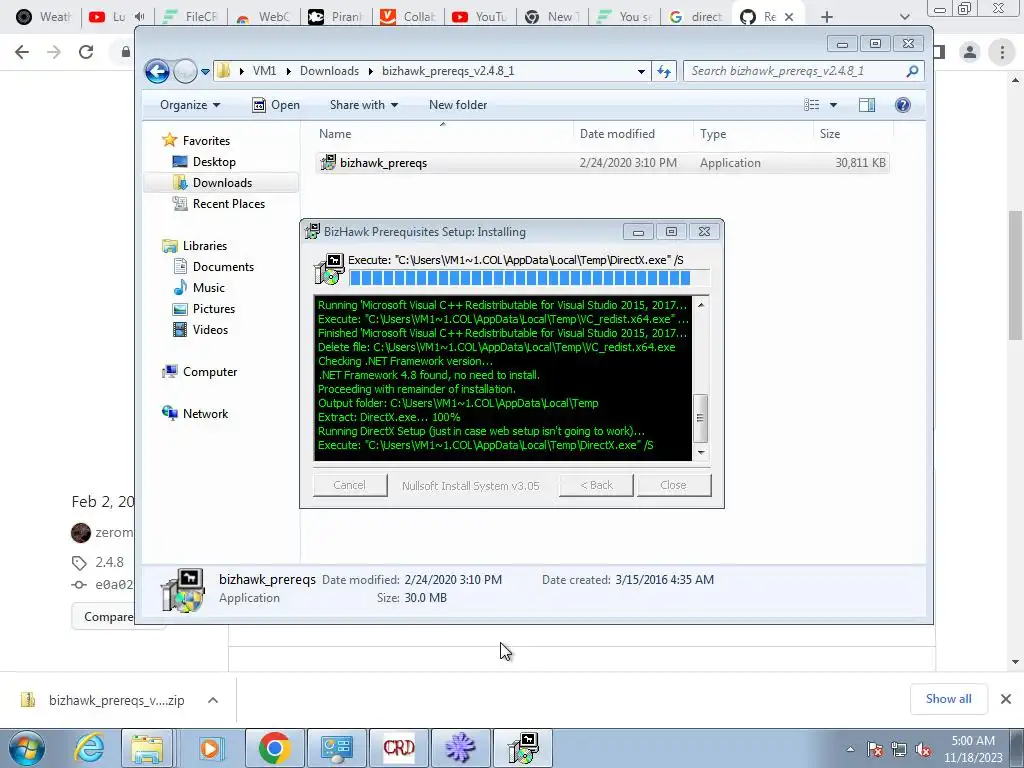The width and height of the screenshot is (1024, 768).
Task: Click the Close button in BizHawk setup
Action: point(674,485)
